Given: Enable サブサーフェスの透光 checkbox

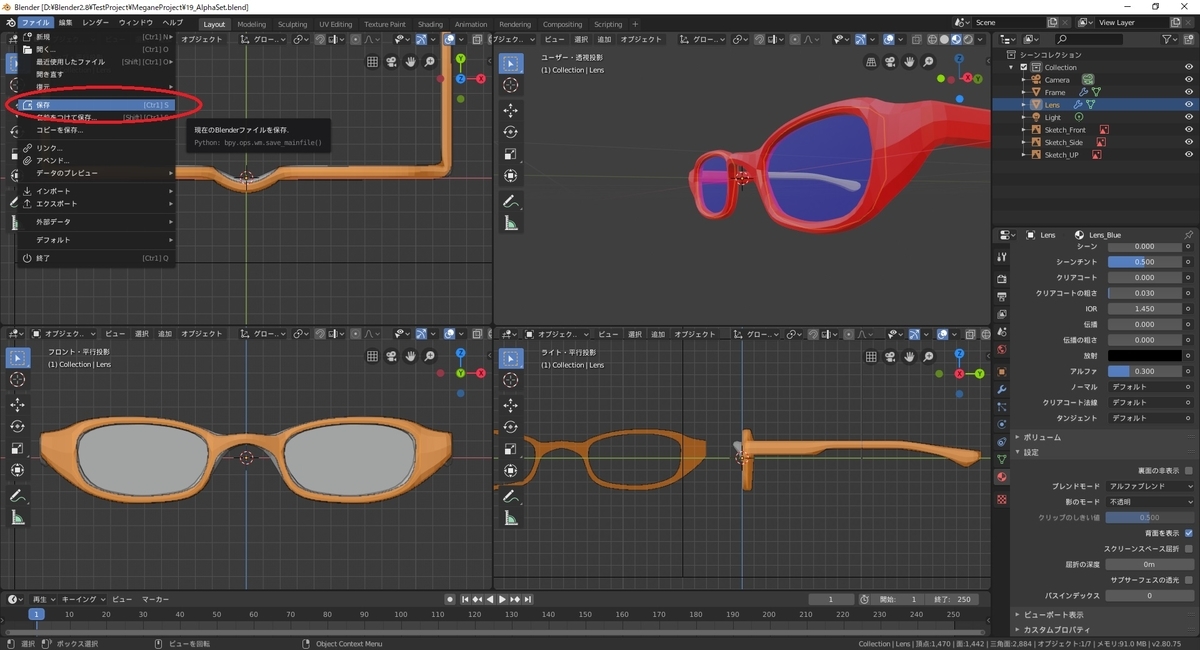Looking at the screenshot, I should [1188, 580].
